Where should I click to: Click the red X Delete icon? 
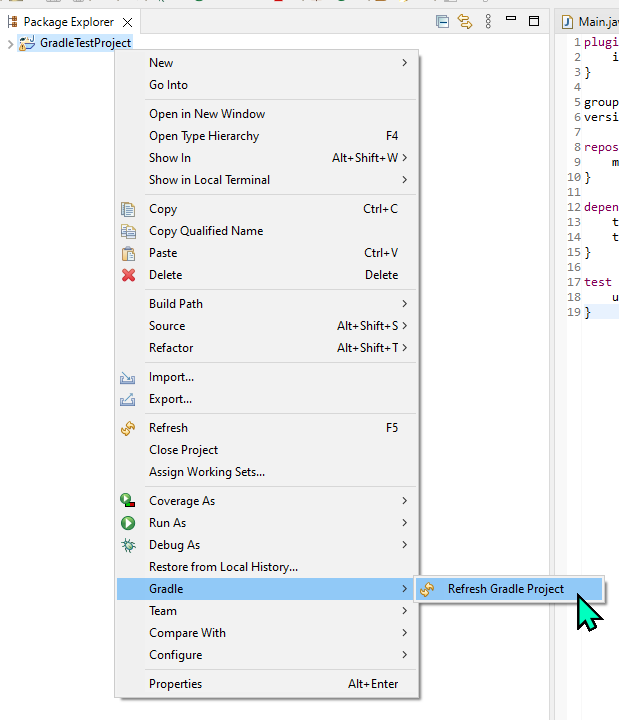point(129,275)
